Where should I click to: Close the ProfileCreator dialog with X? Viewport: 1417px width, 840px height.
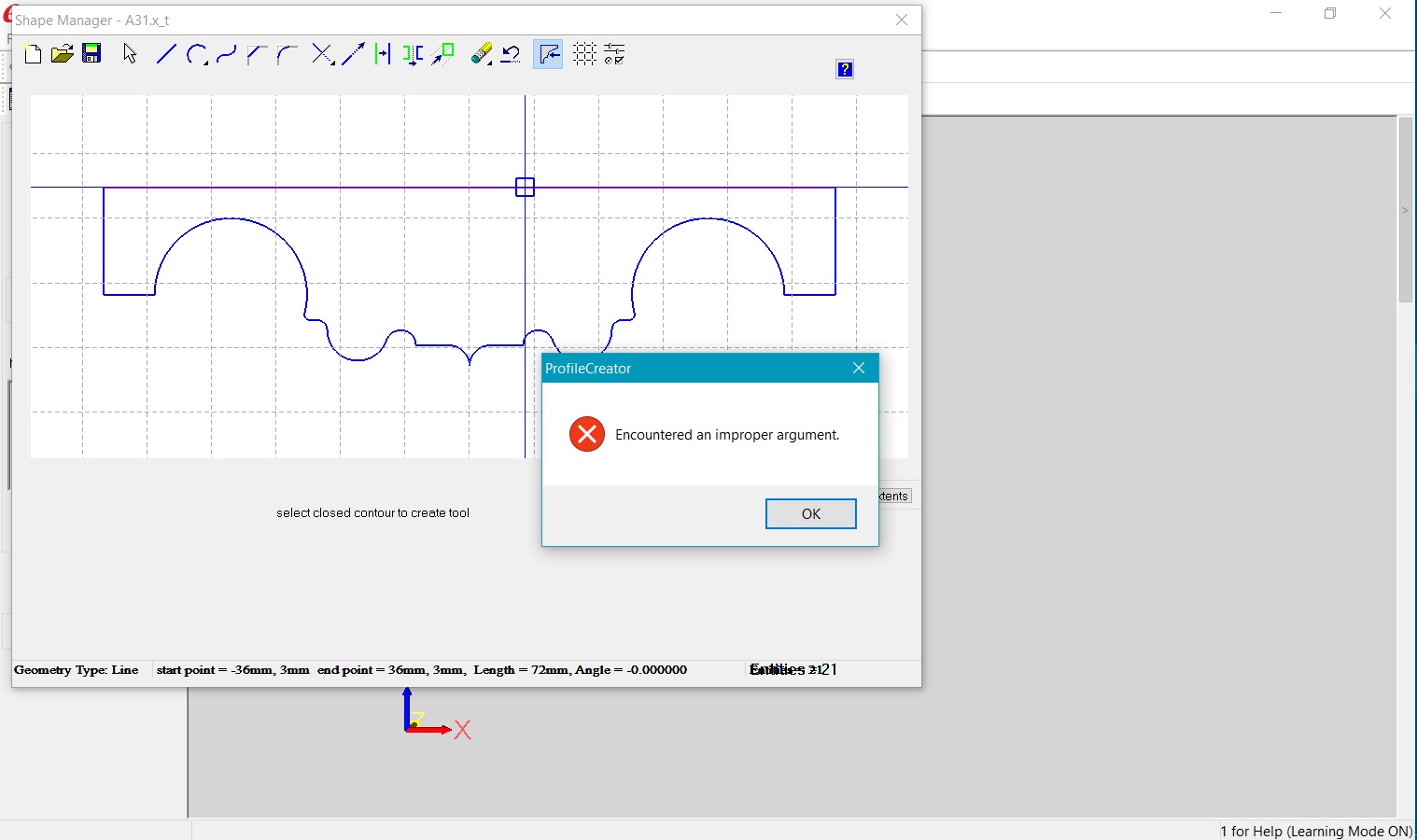[859, 369]
